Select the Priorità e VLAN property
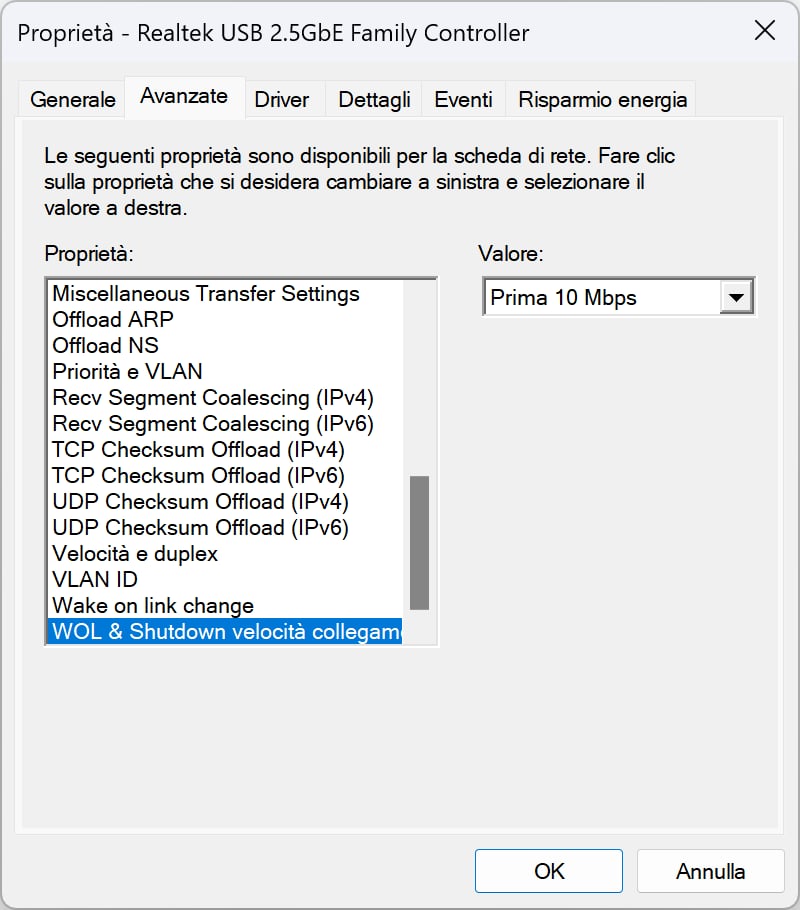The image size is (800, 910). [225, 371]
